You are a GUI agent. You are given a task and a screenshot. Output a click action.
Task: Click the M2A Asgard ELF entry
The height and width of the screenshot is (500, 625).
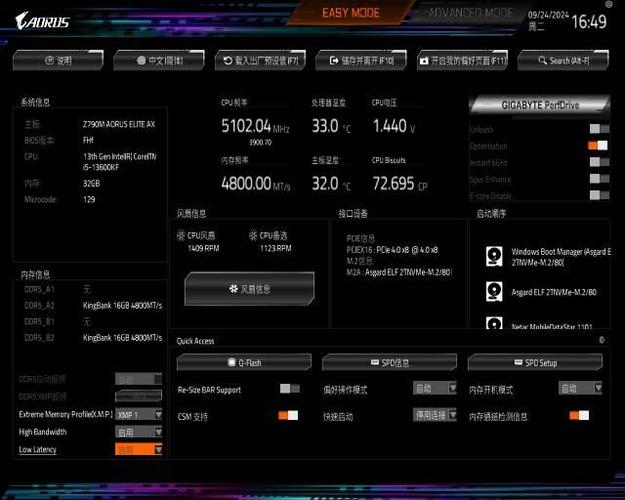399,272
